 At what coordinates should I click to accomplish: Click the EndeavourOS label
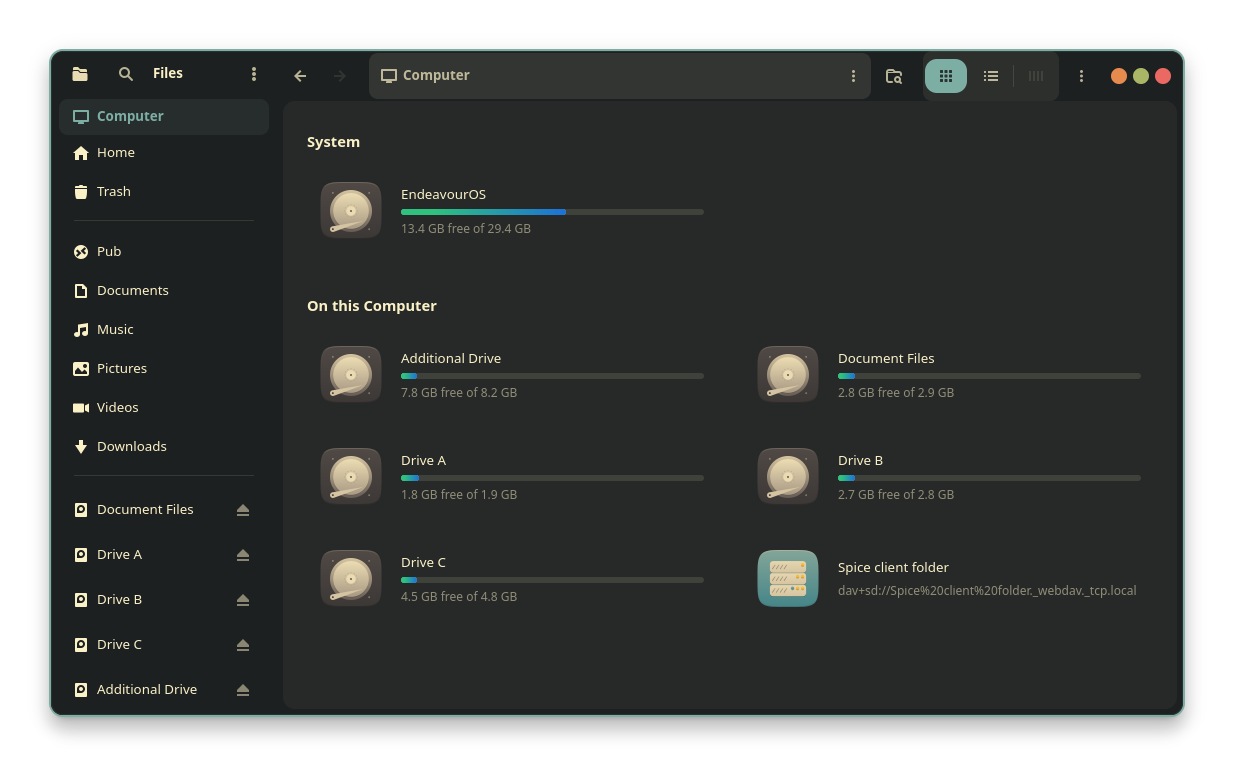pos(443,194)
